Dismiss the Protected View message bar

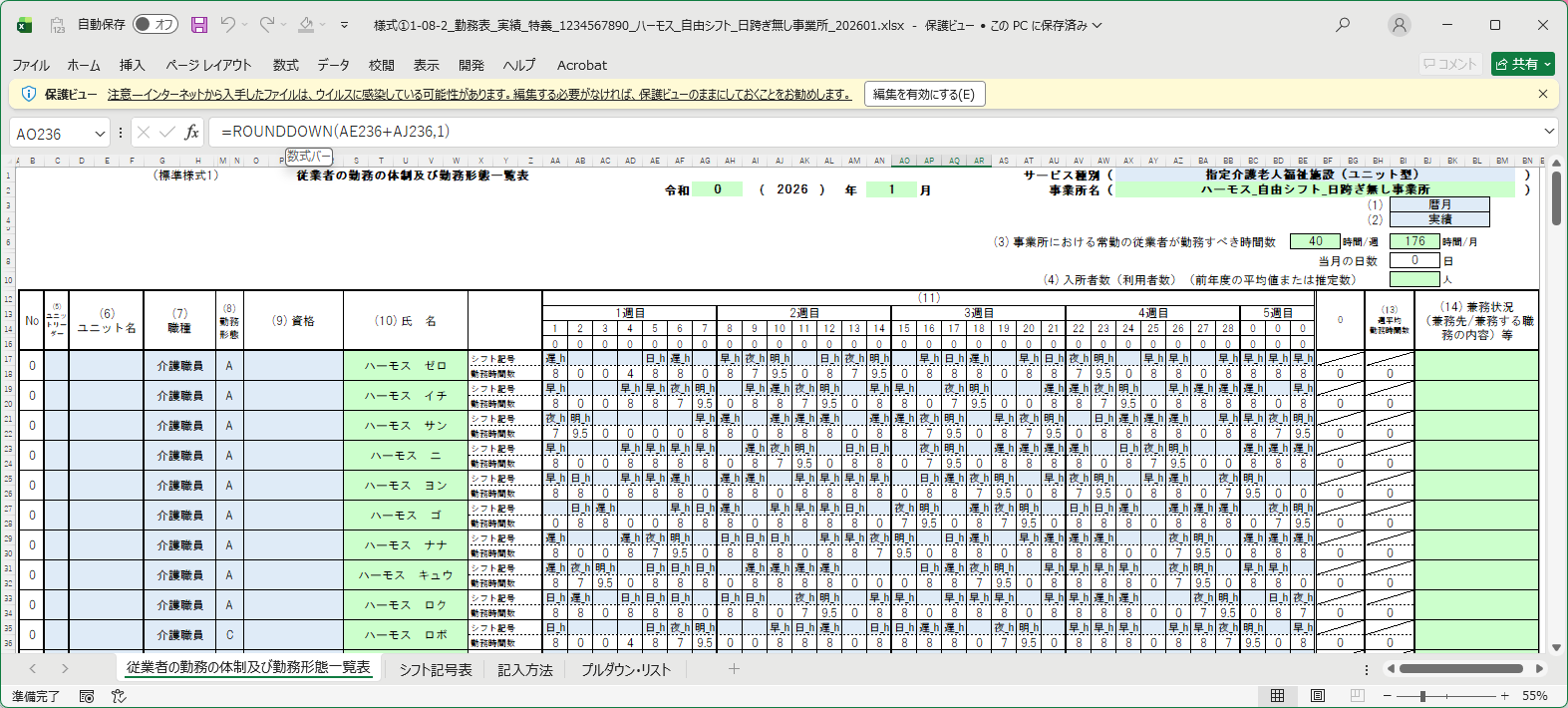coord(1543,94)
